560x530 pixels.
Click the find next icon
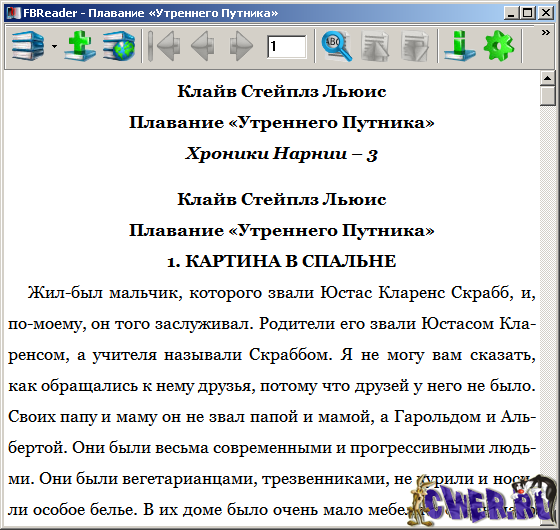[414, 46]
